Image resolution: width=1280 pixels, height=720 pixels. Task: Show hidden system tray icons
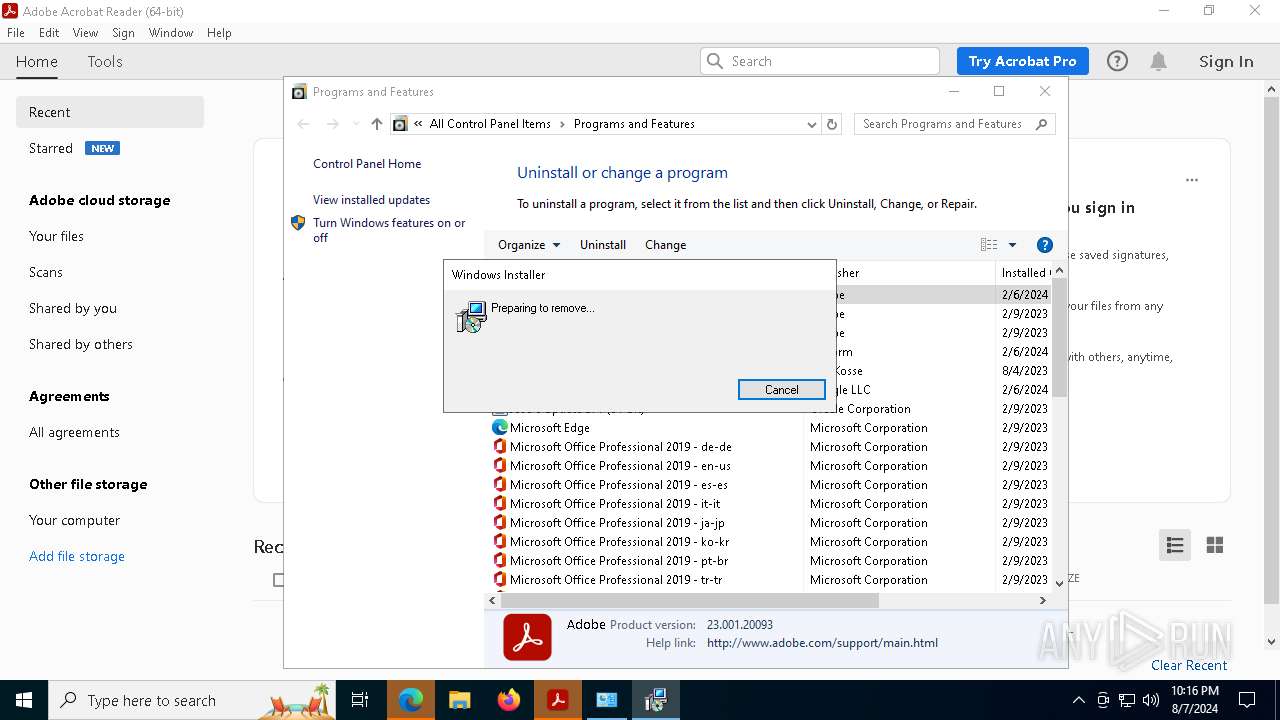(x=1078, y=700)
